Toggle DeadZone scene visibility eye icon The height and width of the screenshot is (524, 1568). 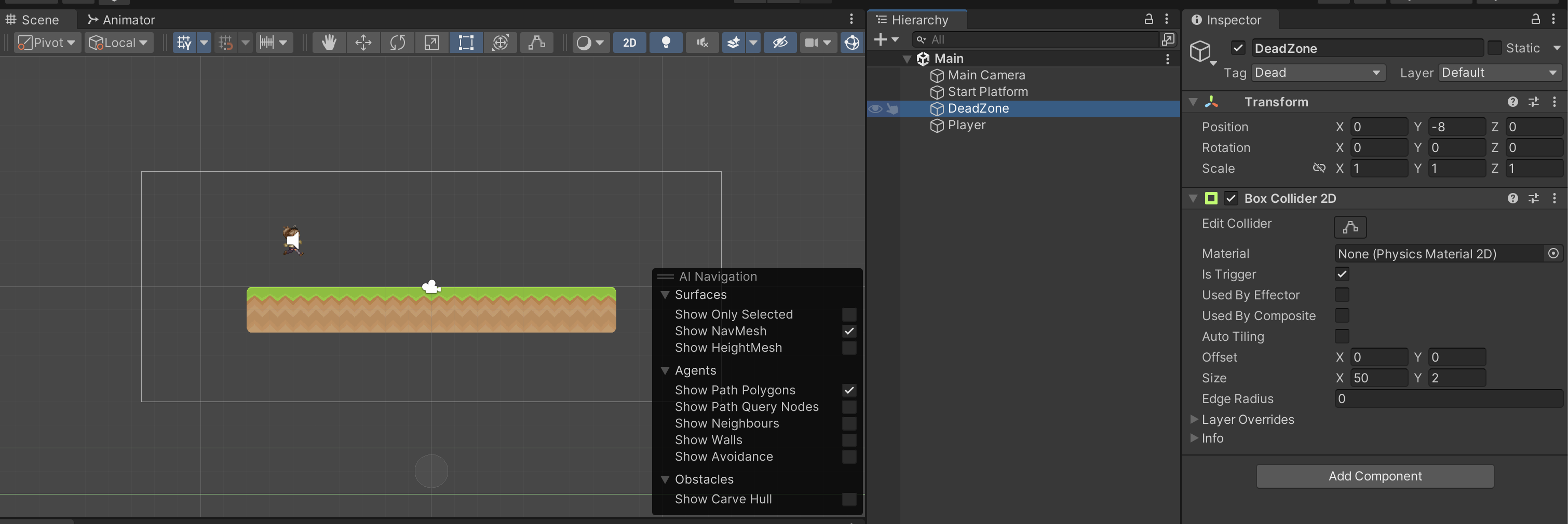coord(875,108)
